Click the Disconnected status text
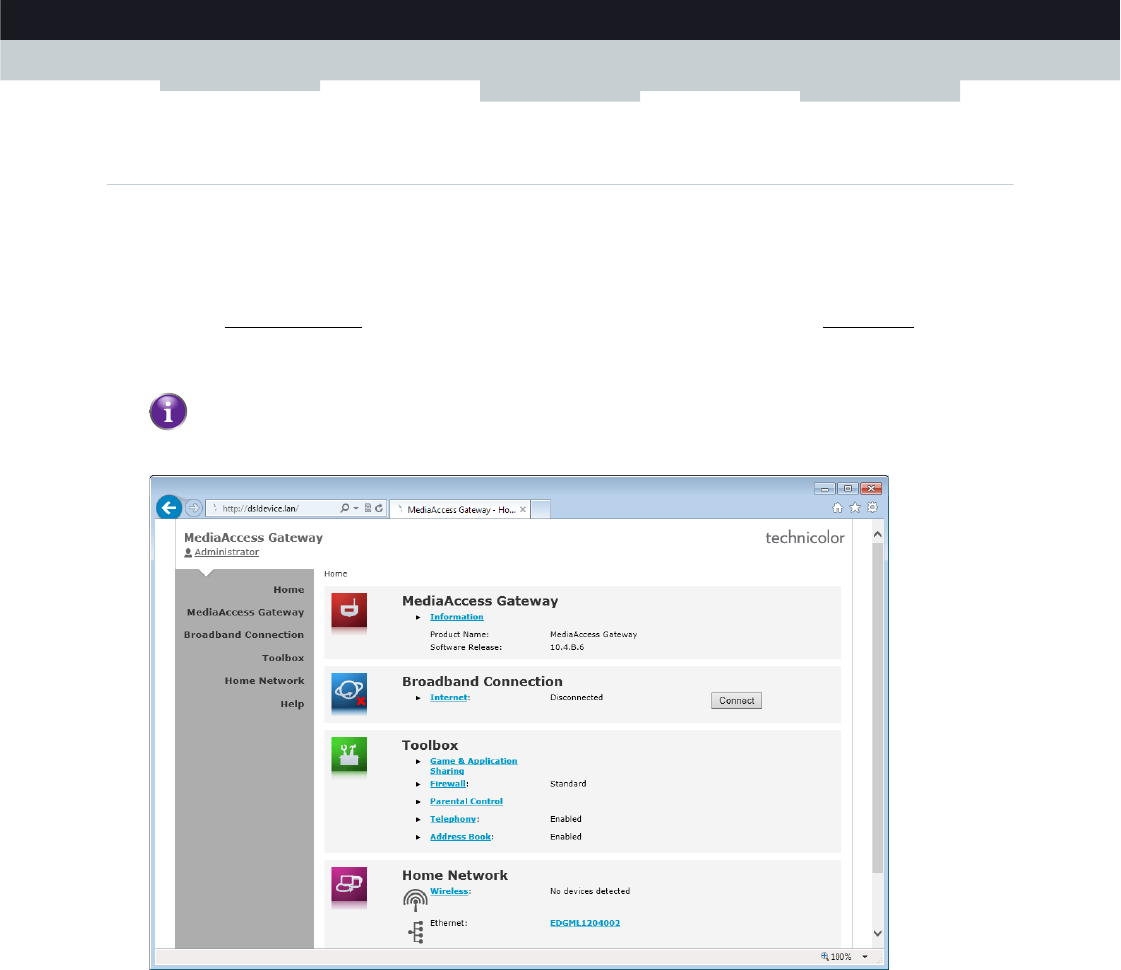1121x970 pixels. (x=576, y=698)
